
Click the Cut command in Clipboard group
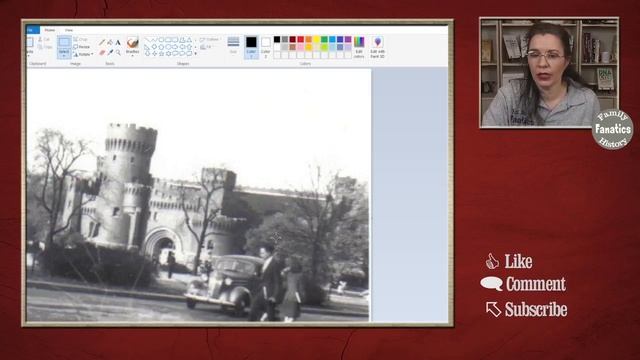(44, 39)
